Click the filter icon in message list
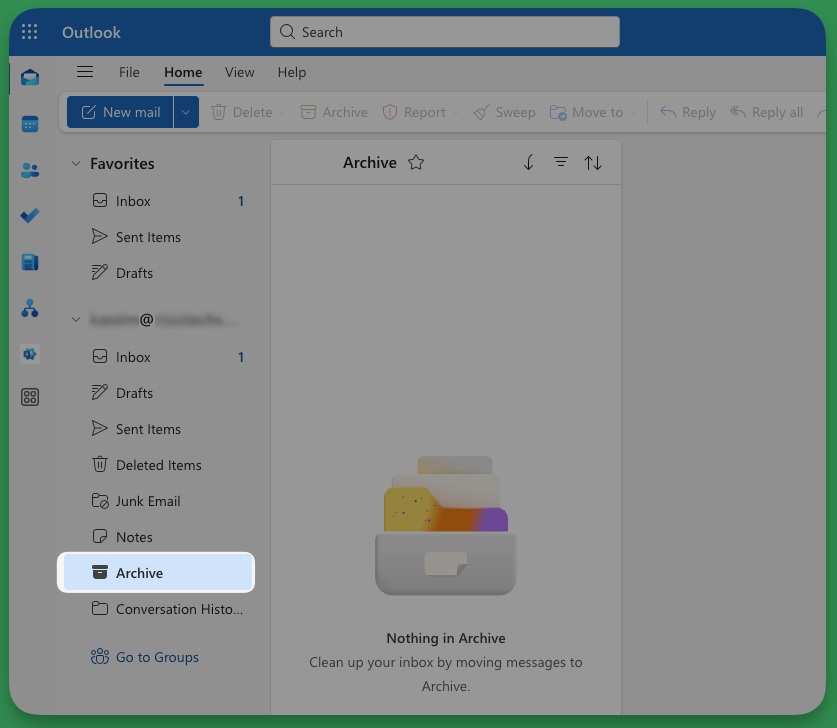Viewport: 837px width, 728px height. pyautogui.click(x=561, y=163)
